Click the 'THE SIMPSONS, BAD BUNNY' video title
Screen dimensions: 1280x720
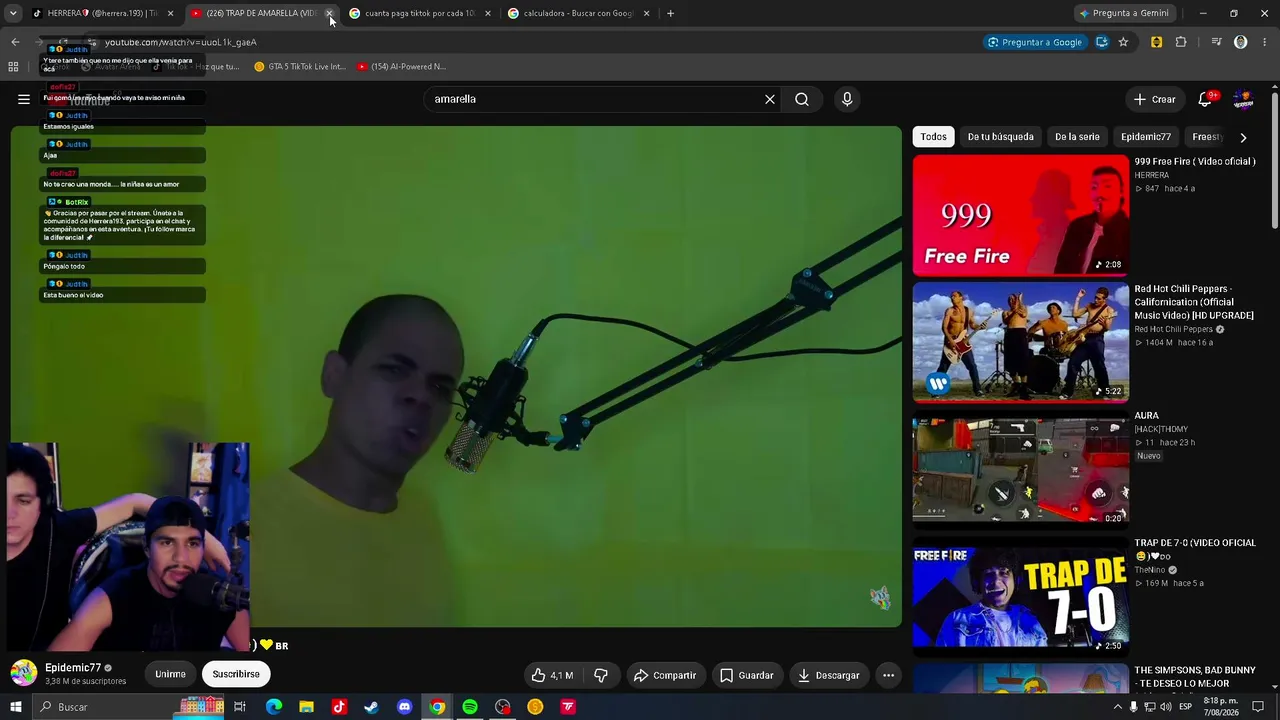(1194, 677)
